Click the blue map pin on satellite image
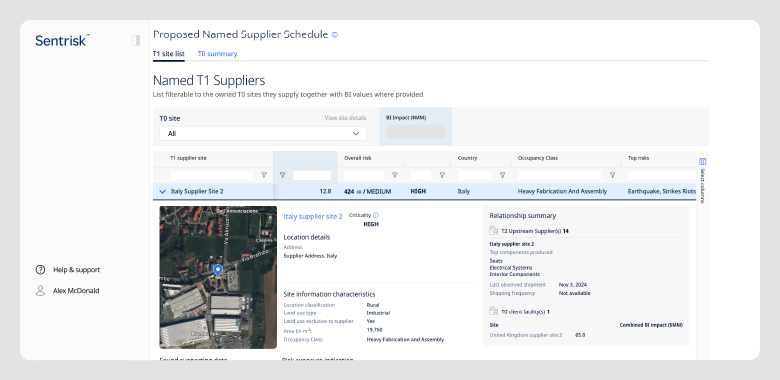Screen dimensions: 780x380 217,271
